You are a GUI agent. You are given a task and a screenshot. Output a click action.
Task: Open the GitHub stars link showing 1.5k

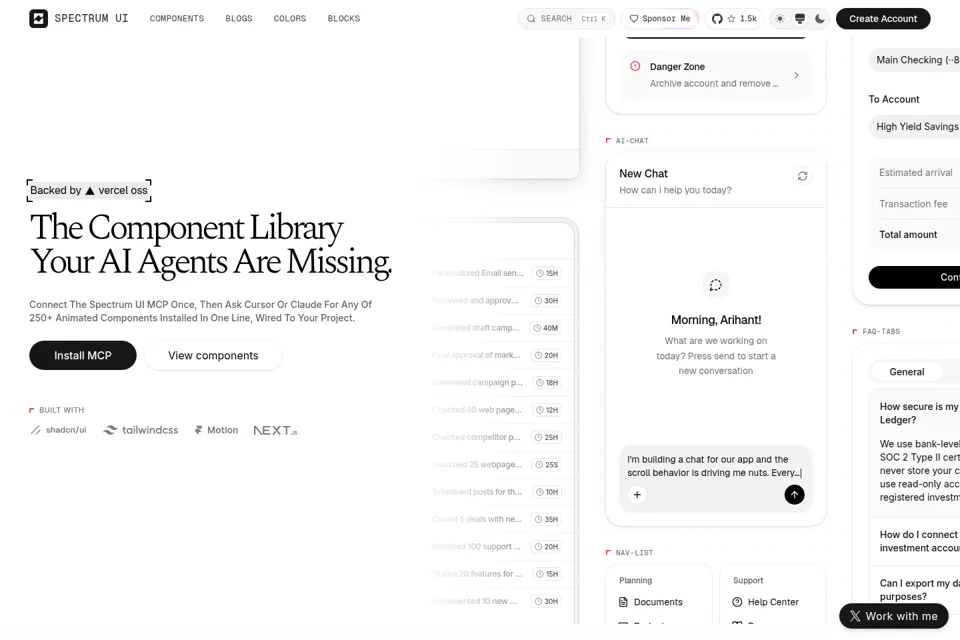tap(734, 18)
